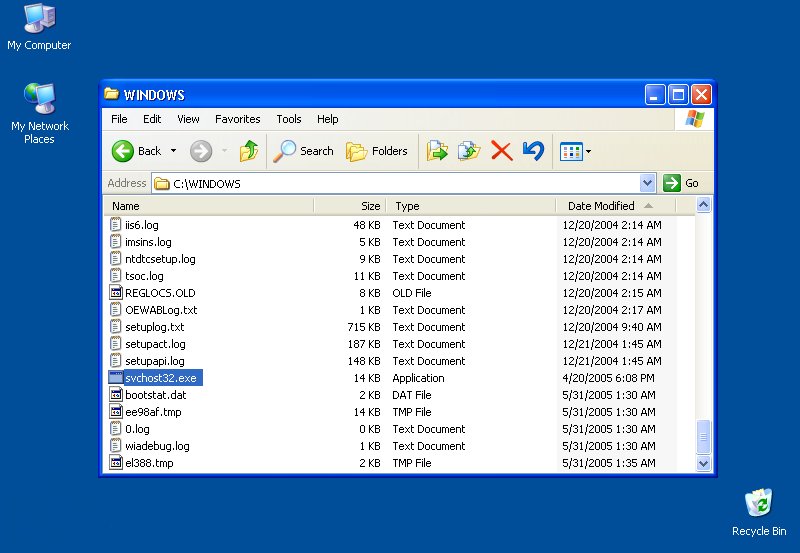Screen dimensions: 800x553
Task: Open the Search pane
Action: point(304,151)
